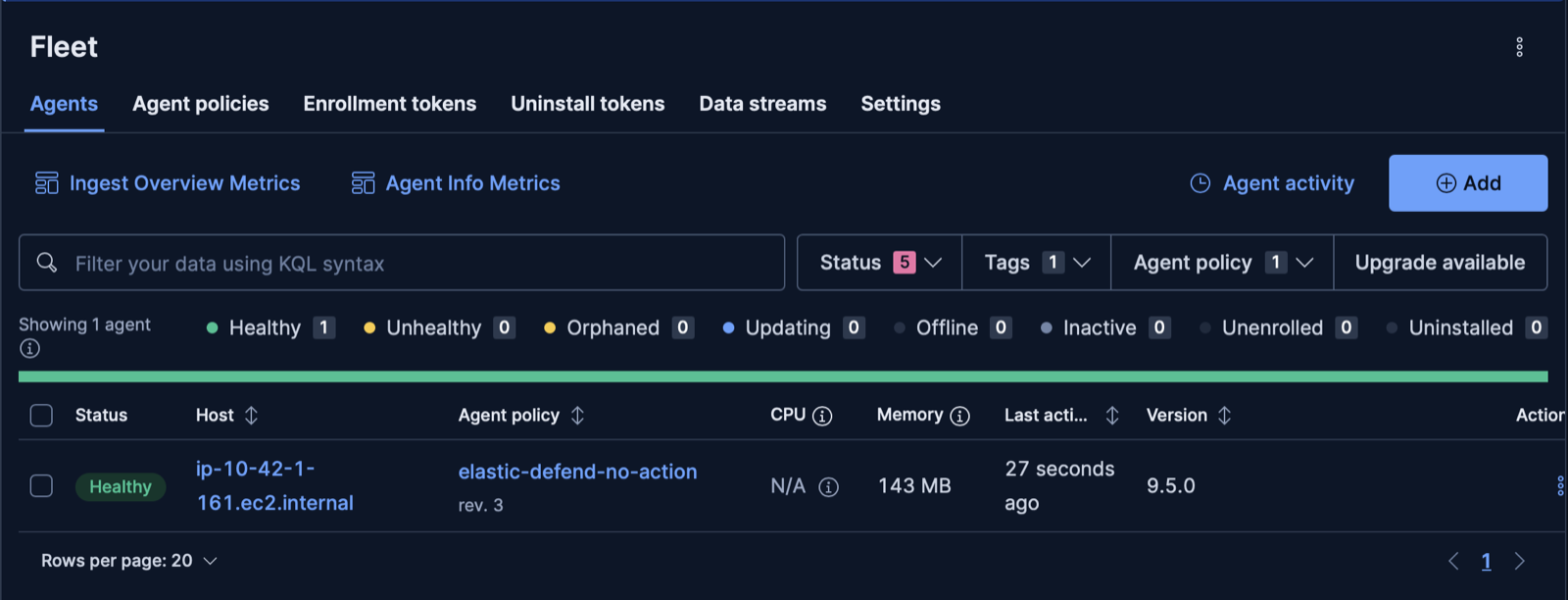Open the Agent Info Metrics link

[473, 183]
